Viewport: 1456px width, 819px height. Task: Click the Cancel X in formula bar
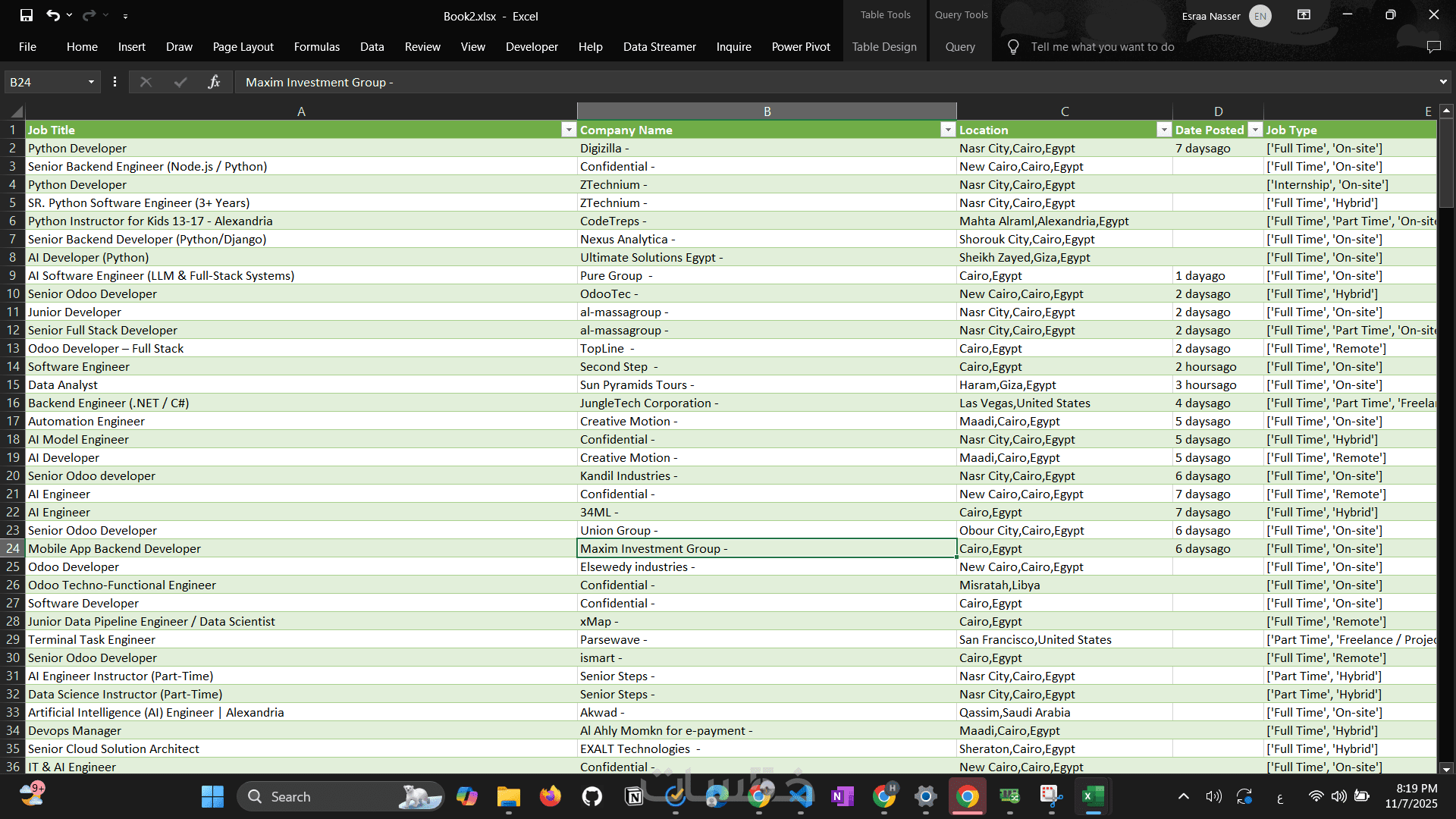(146, 82)
